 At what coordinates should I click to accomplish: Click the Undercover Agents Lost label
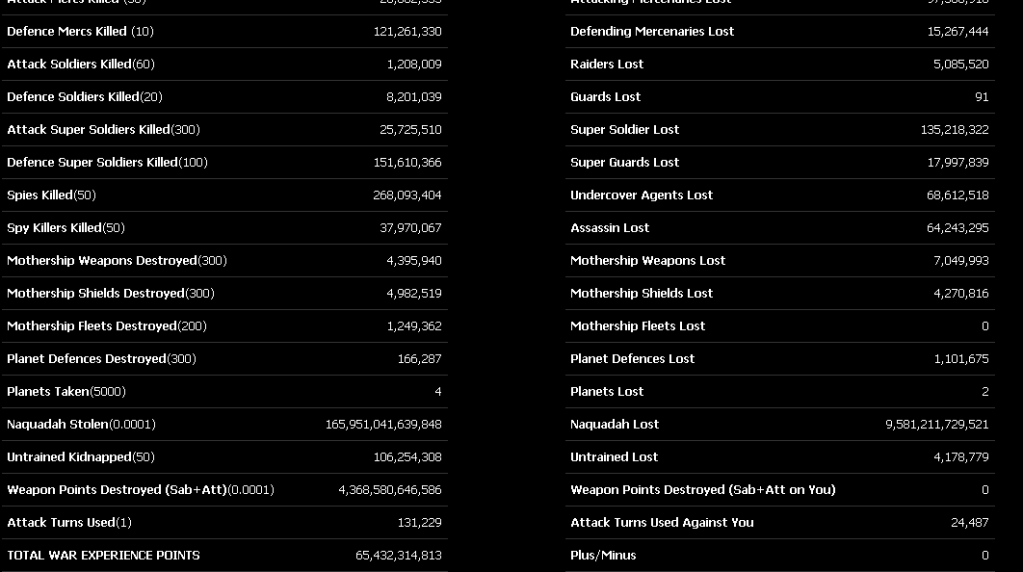641,195
